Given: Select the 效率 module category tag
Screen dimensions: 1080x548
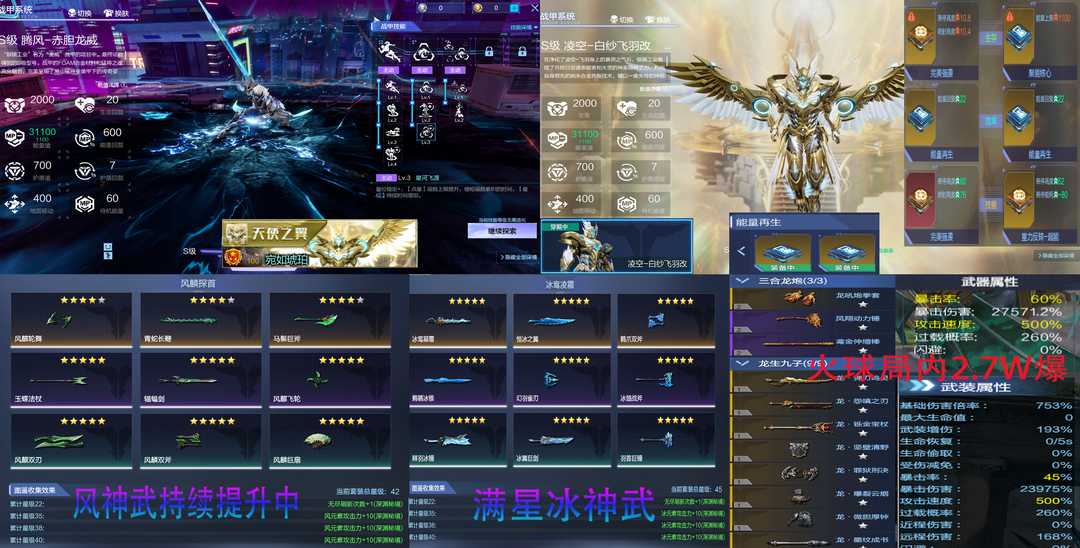Looking at the screenshot, I should 990,120.
